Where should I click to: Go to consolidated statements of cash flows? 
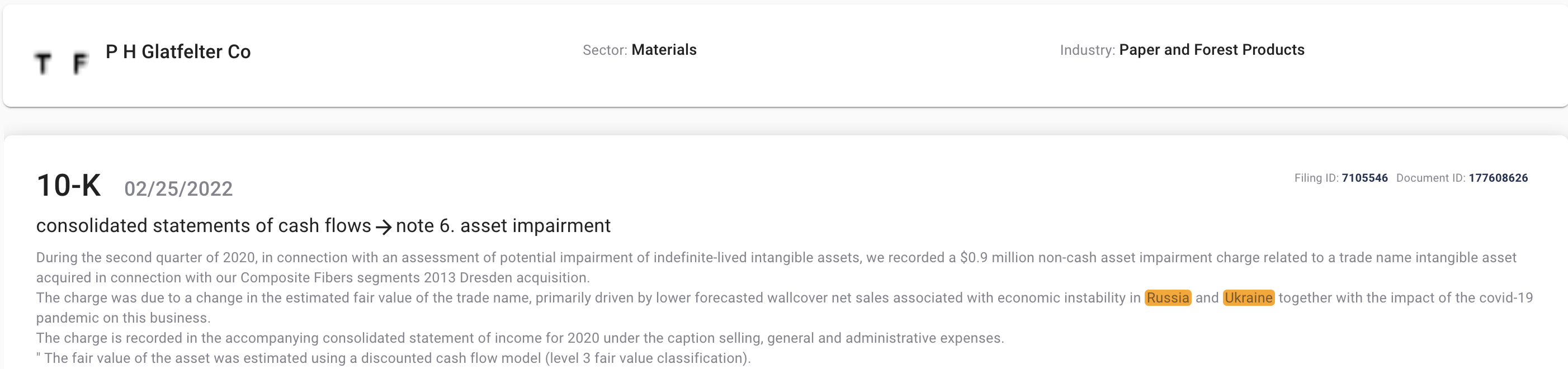[204, 226]
